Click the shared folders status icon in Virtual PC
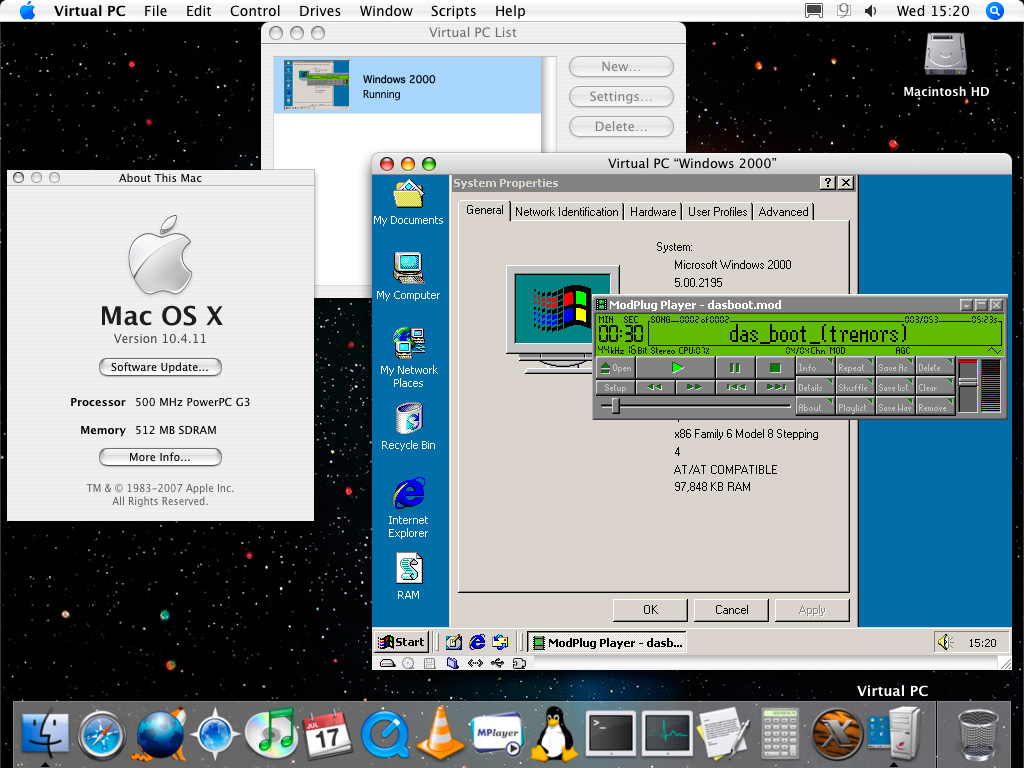This screenshot has width=1024, height=768. point(453,664)
